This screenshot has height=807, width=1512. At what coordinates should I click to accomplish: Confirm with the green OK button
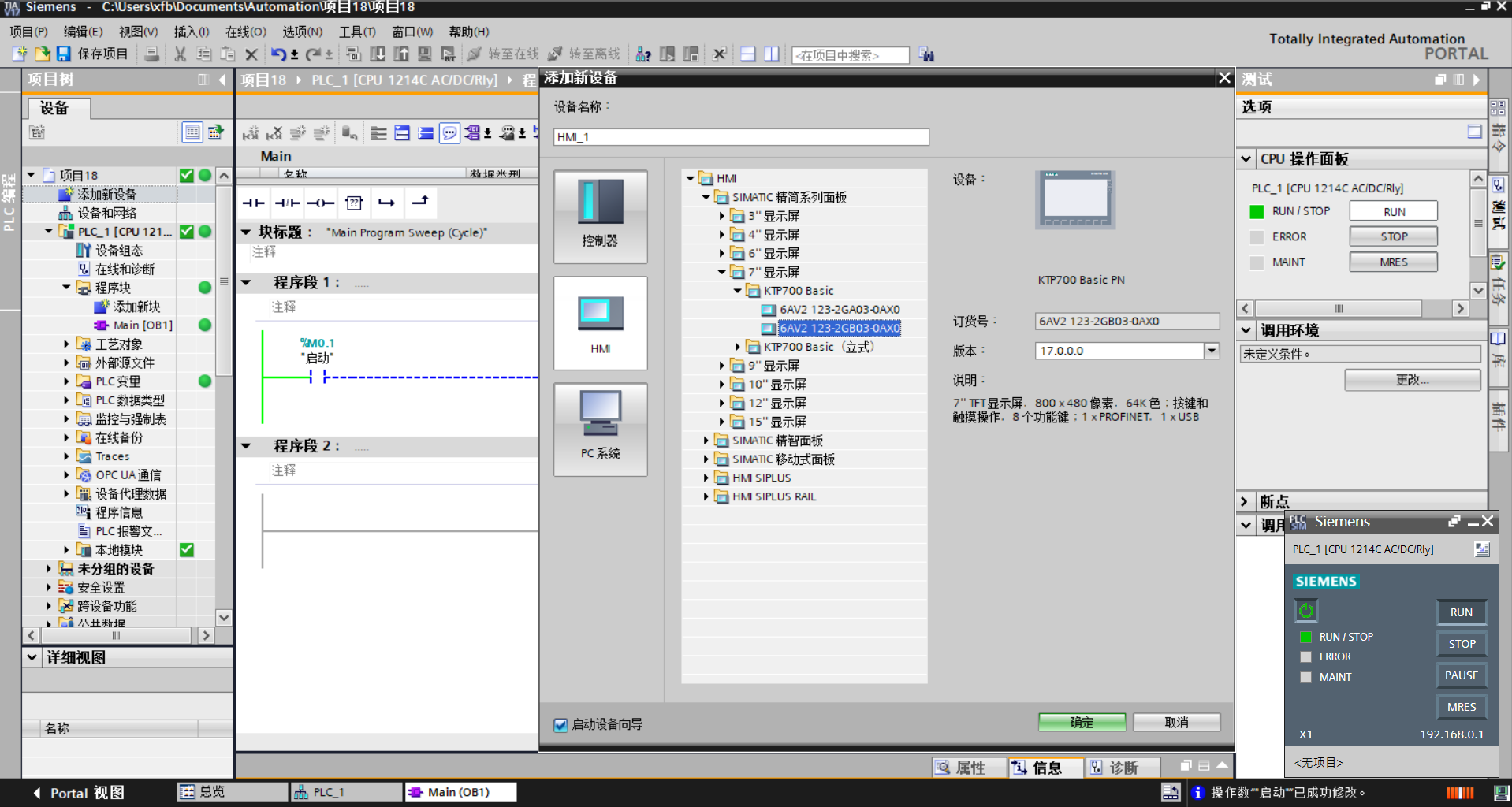pyautogui.click(x=1081, y=723)
